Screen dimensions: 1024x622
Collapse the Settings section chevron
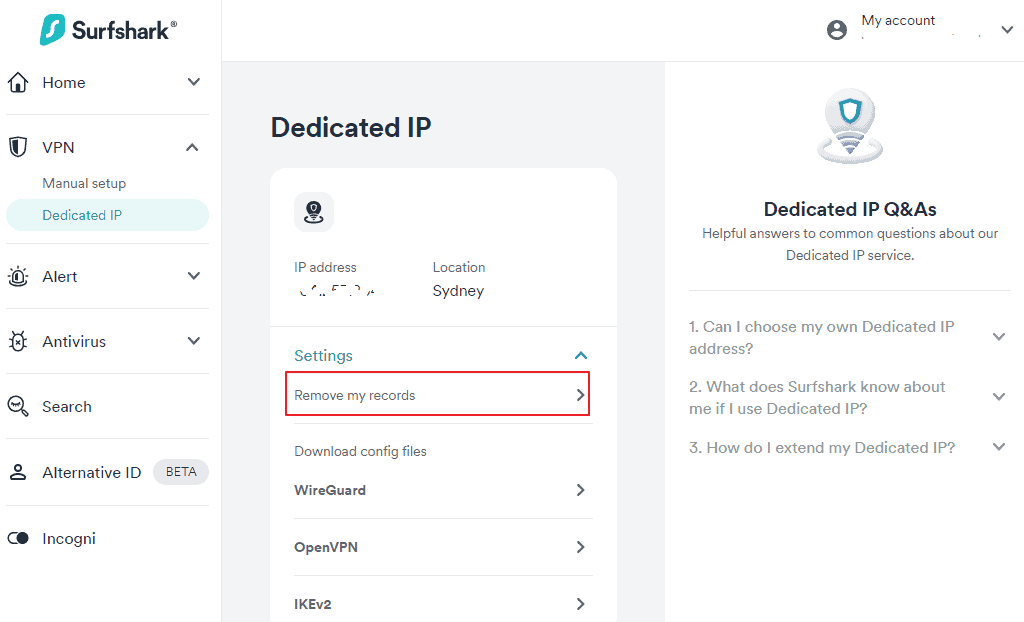pyautogui.click(x=581, y=355)
